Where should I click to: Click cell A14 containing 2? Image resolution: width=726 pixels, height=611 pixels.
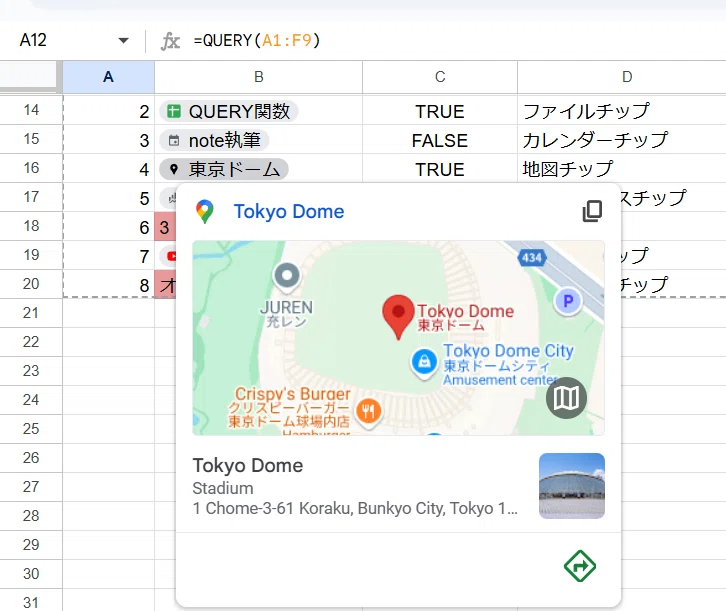click(108, 112)
